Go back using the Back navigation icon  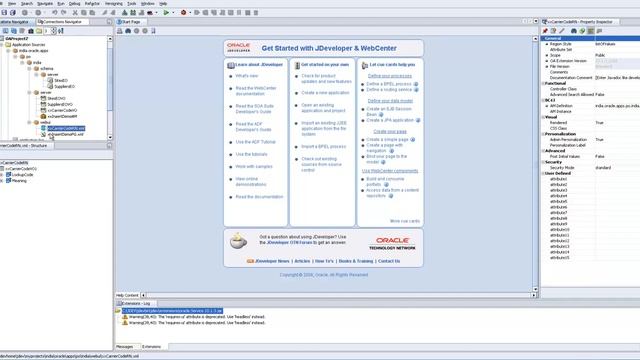pos(25,13)
